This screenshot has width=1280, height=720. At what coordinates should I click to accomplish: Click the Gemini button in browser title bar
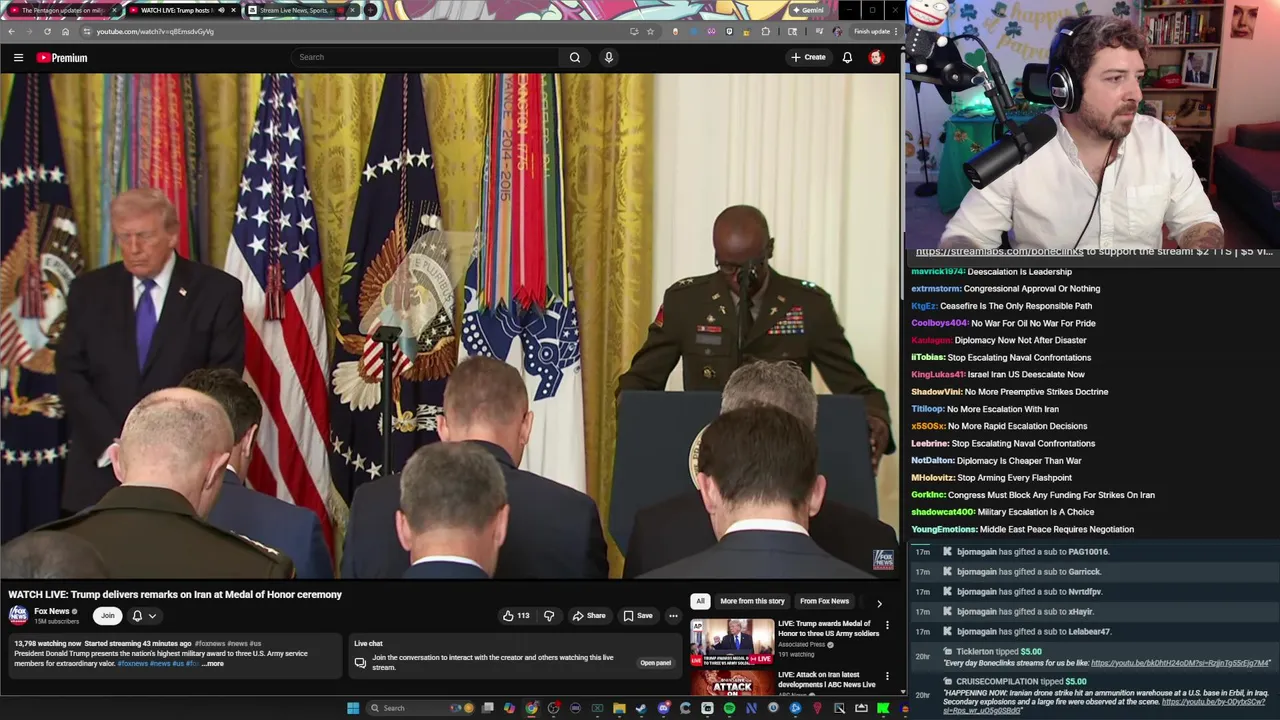point(807,10)
